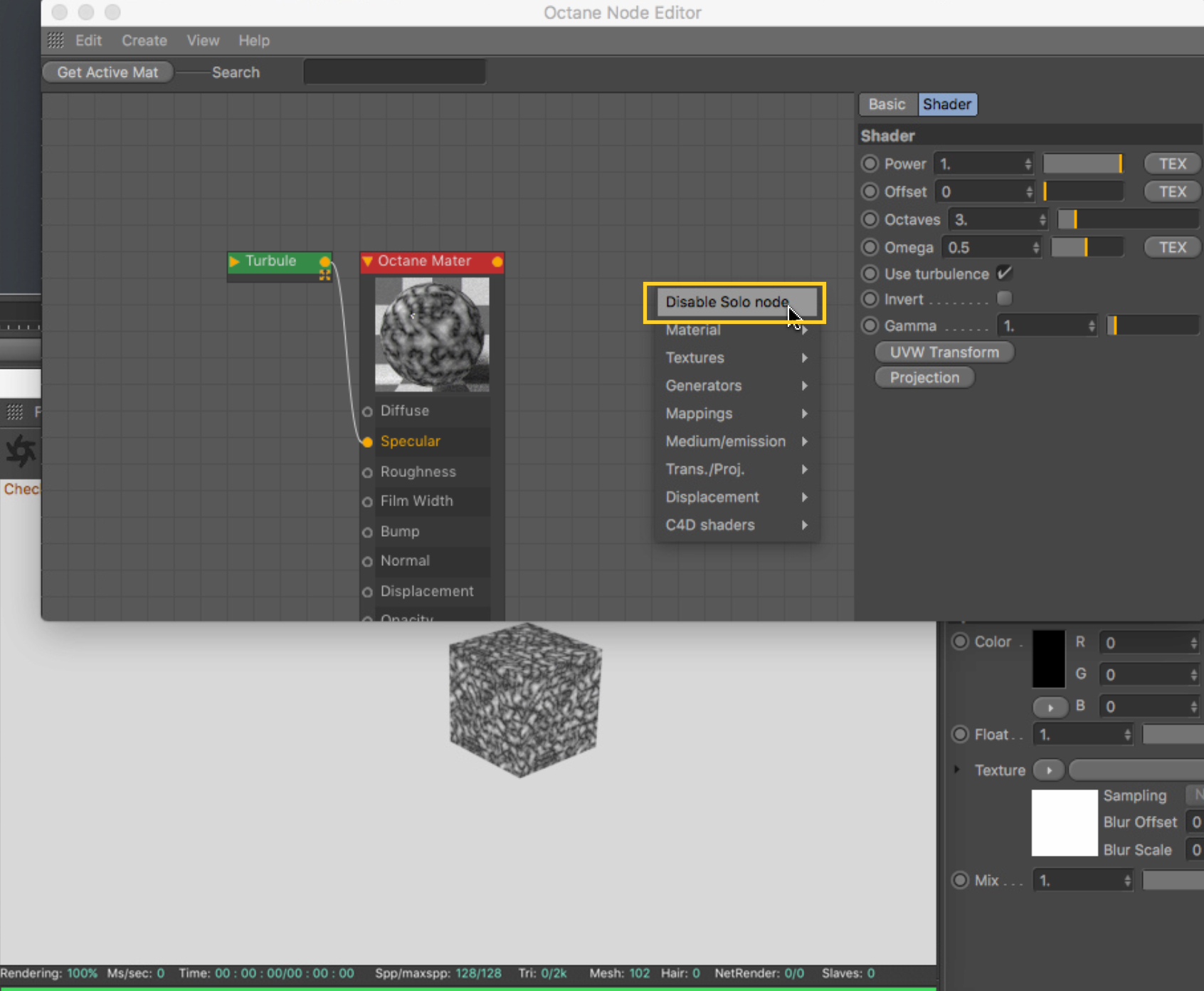Click the TEX button for Omega

pyautogui.click(x=1173, y=247)
